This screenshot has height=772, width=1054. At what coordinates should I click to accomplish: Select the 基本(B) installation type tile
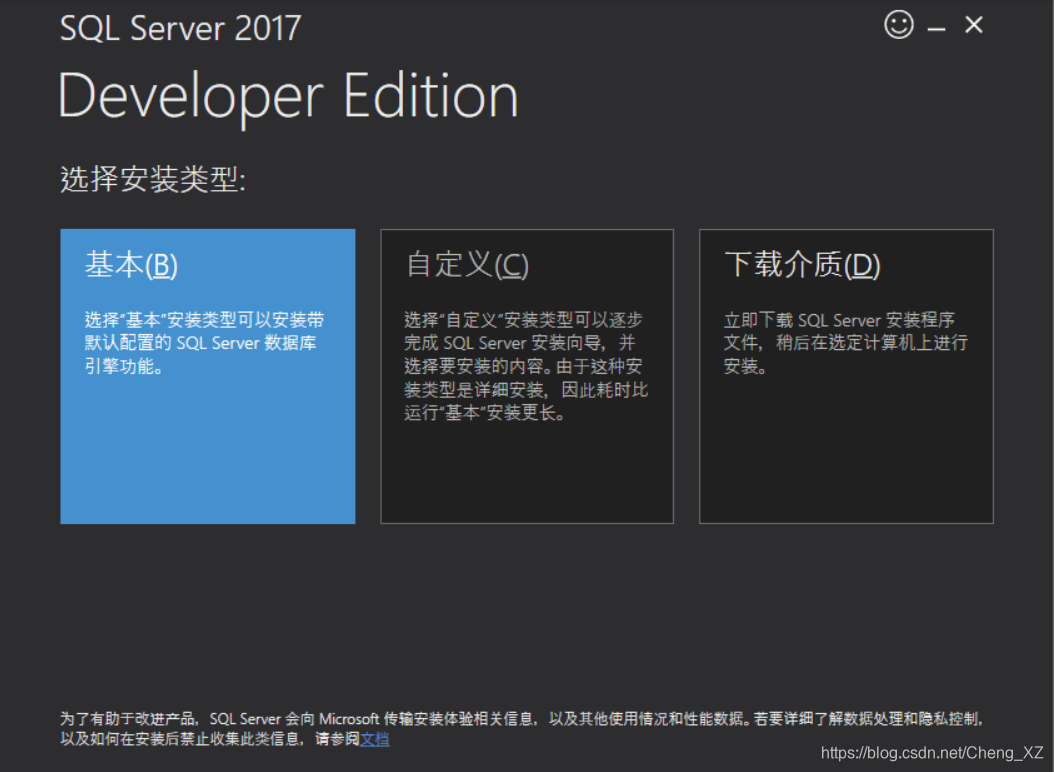pyautogui.click(x=208, y=376)
